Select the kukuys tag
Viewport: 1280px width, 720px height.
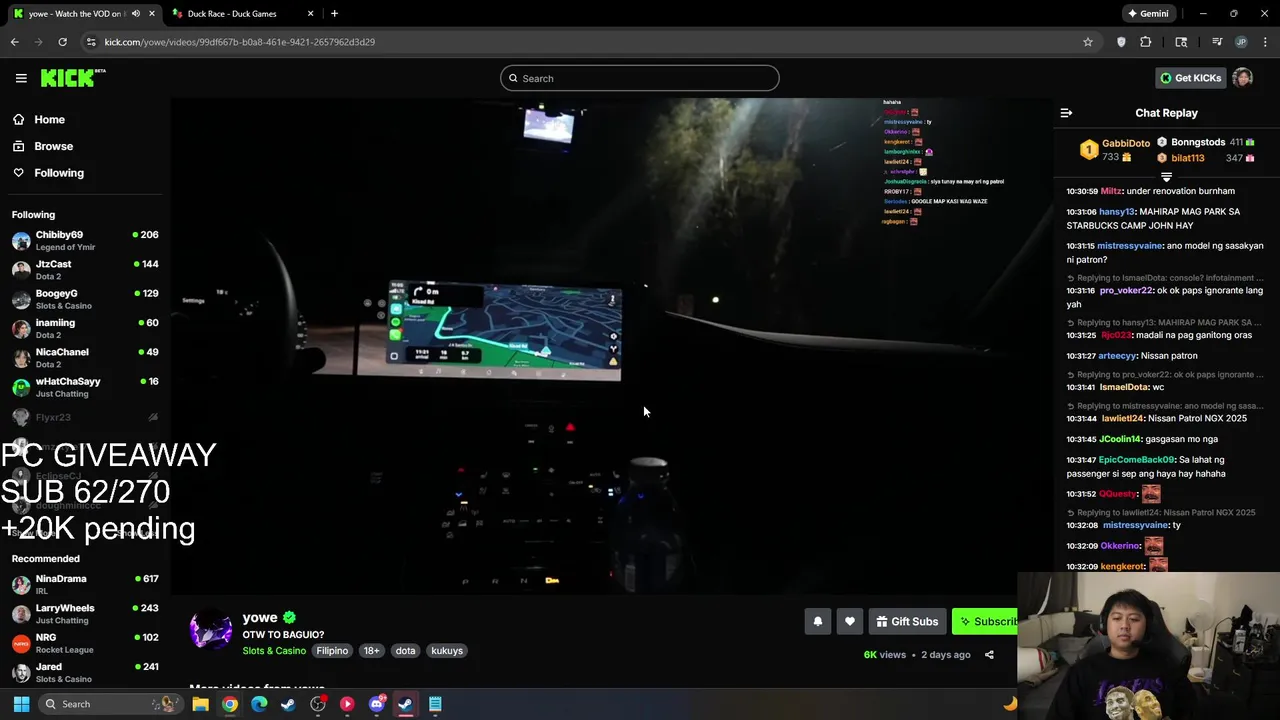pyautogui.click(x=447, y=651)
